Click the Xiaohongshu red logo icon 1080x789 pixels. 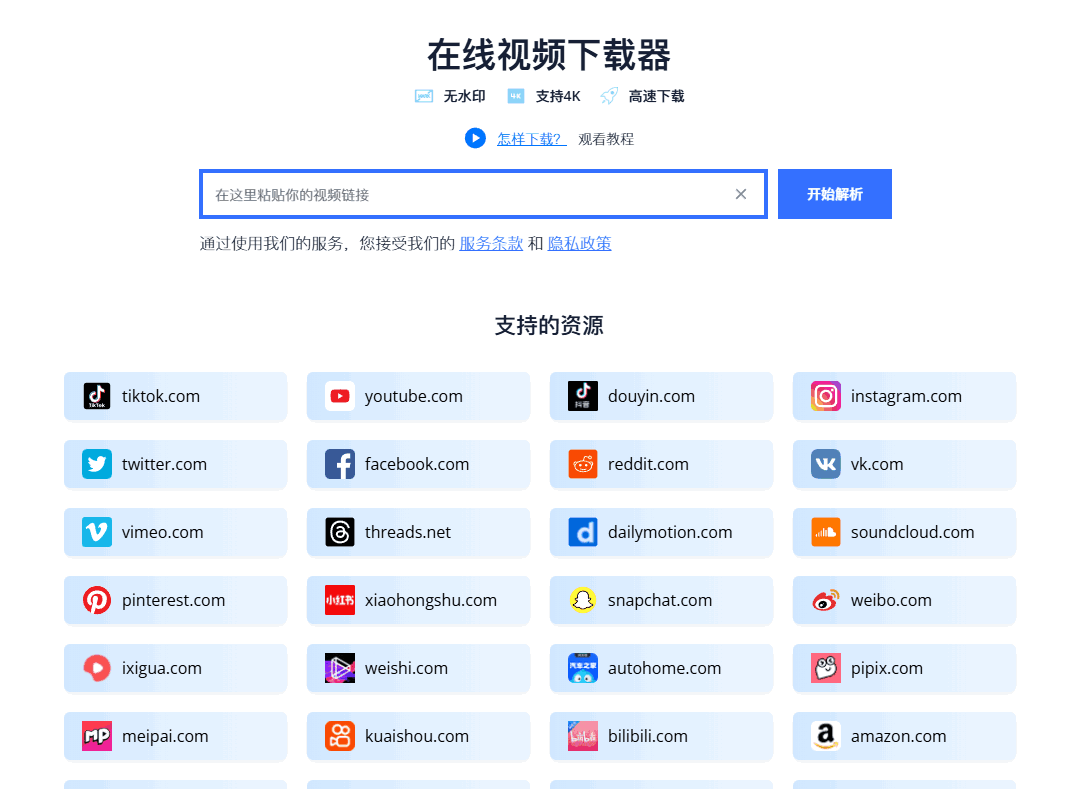[340, 600]
